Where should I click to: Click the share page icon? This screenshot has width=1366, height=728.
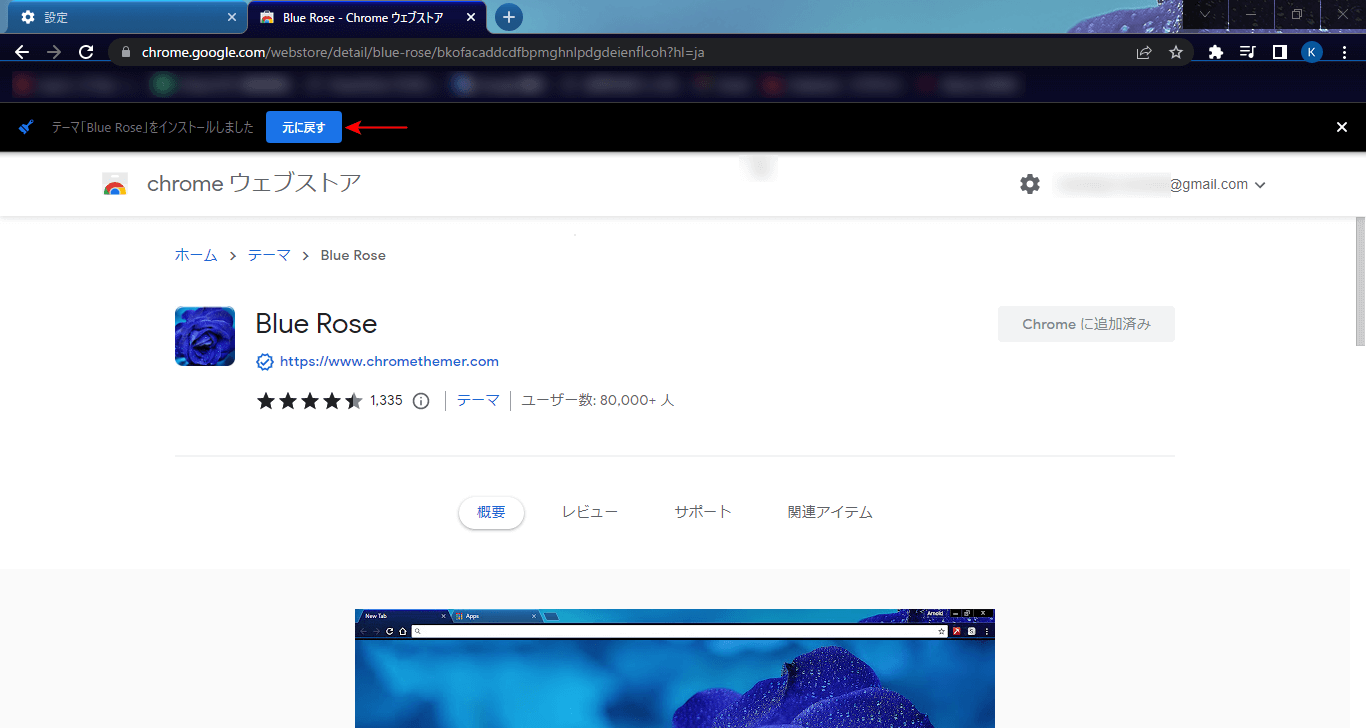click(x=1144, y=52)
